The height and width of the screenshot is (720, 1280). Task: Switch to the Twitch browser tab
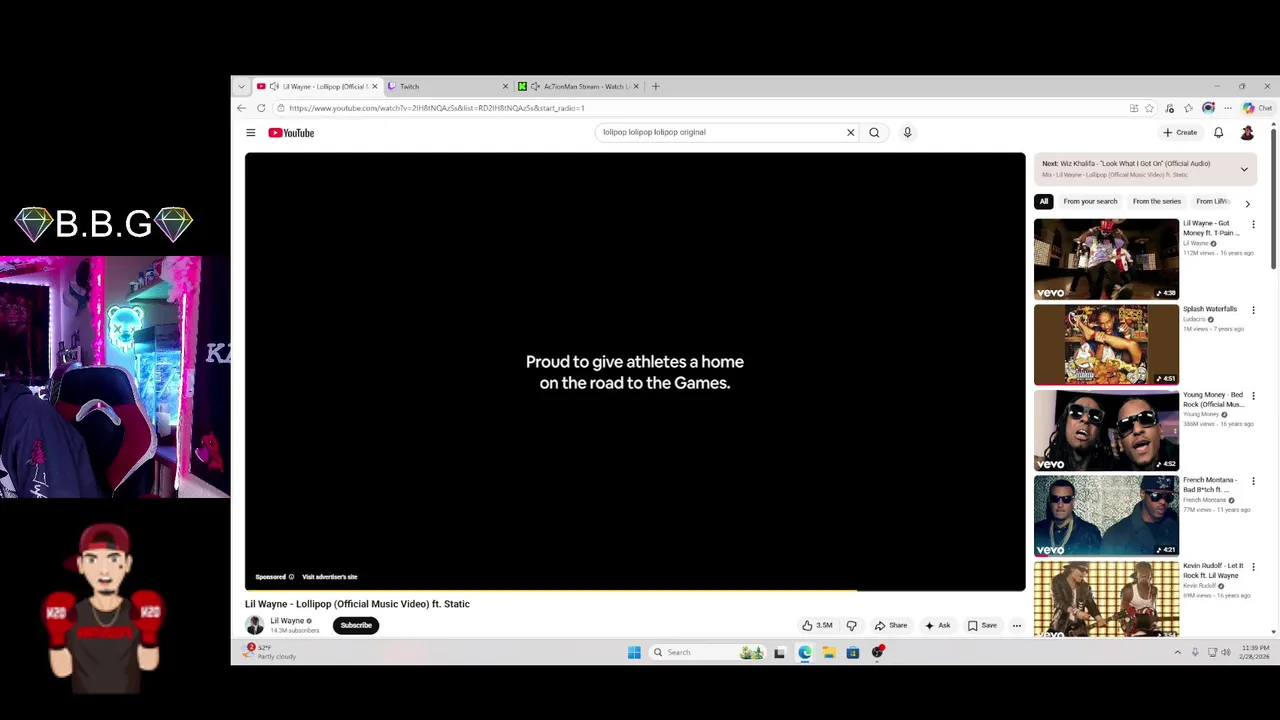[447, 86]
